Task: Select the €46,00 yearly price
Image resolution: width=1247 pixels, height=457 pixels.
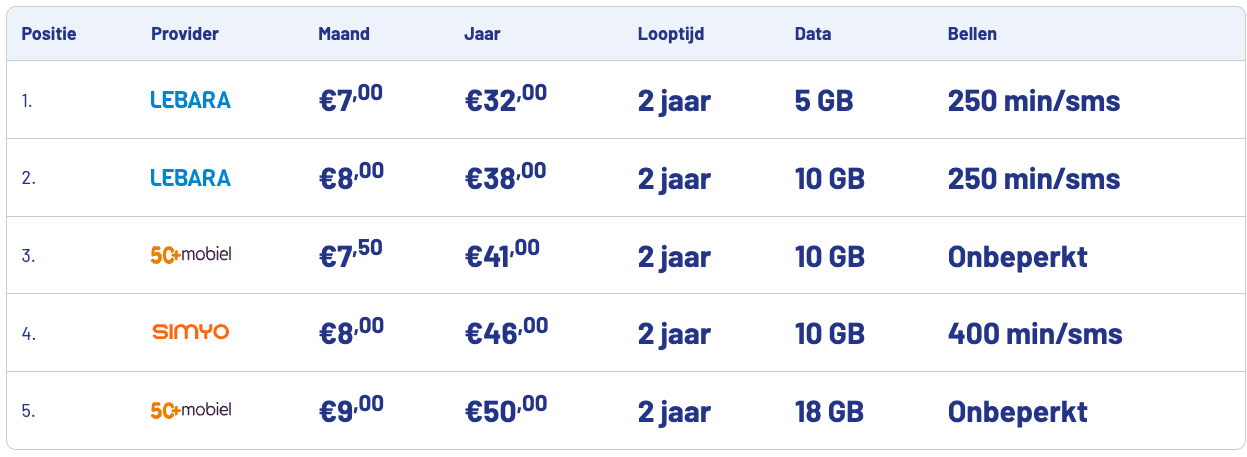Action: (x=506, y=333)
